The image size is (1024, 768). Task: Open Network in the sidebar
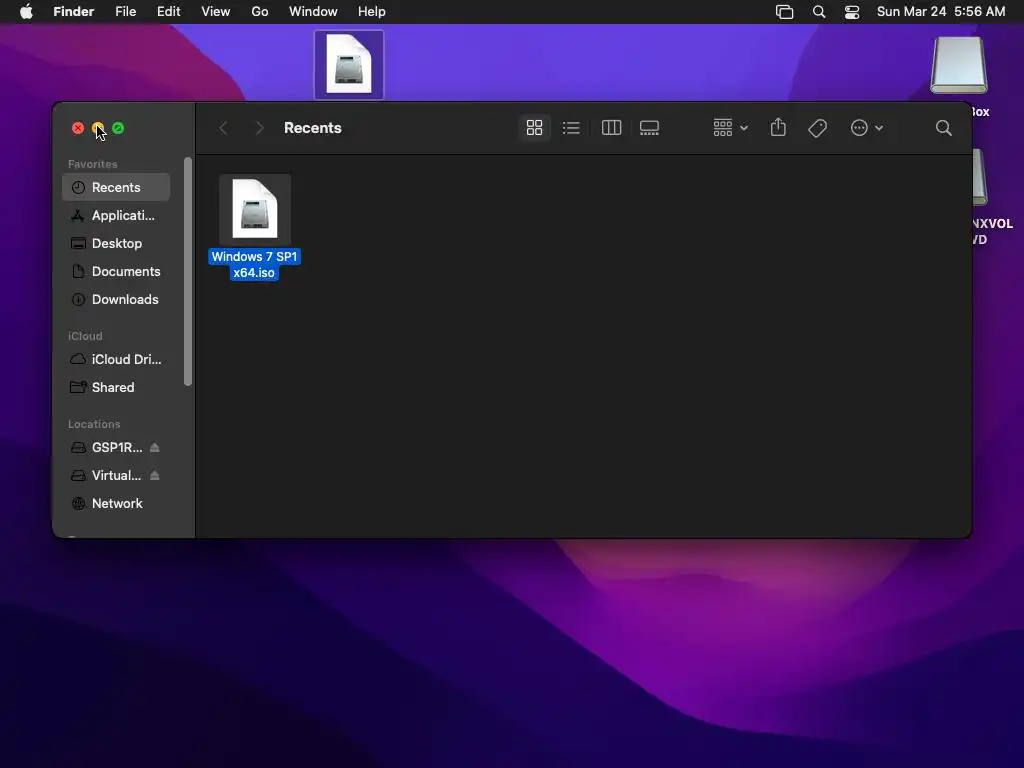116,504
